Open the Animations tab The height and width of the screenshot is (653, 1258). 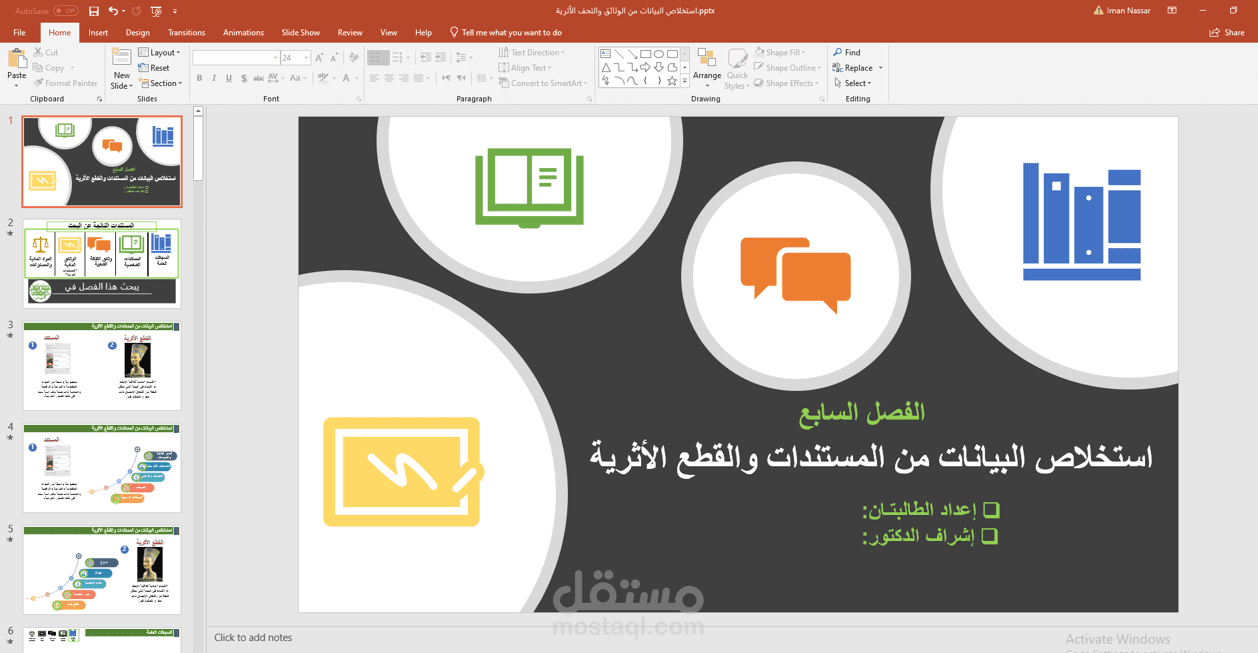pos(244,32)
